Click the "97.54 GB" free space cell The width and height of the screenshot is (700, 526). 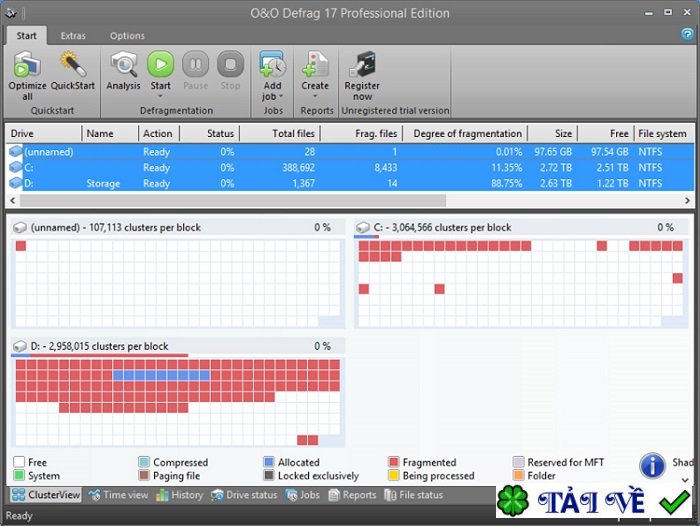point(610,151)
